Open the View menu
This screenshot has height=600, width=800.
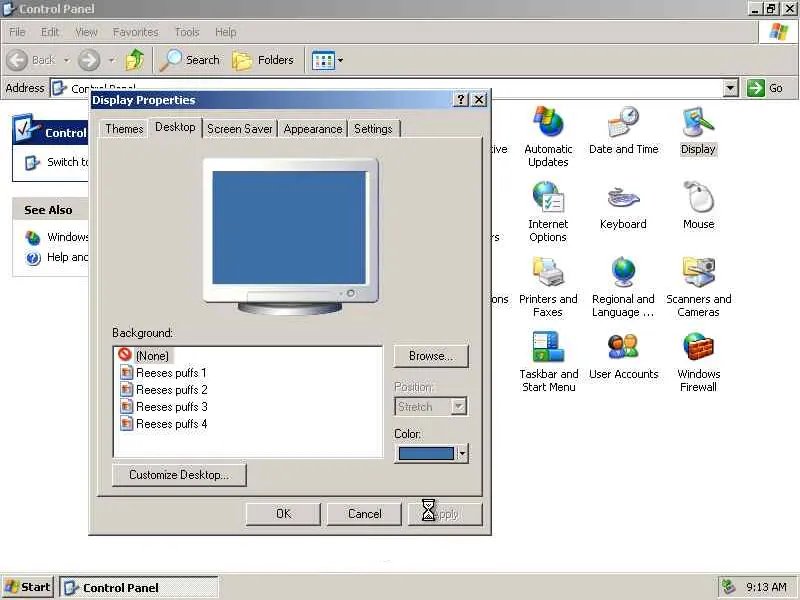click(86, 32)
